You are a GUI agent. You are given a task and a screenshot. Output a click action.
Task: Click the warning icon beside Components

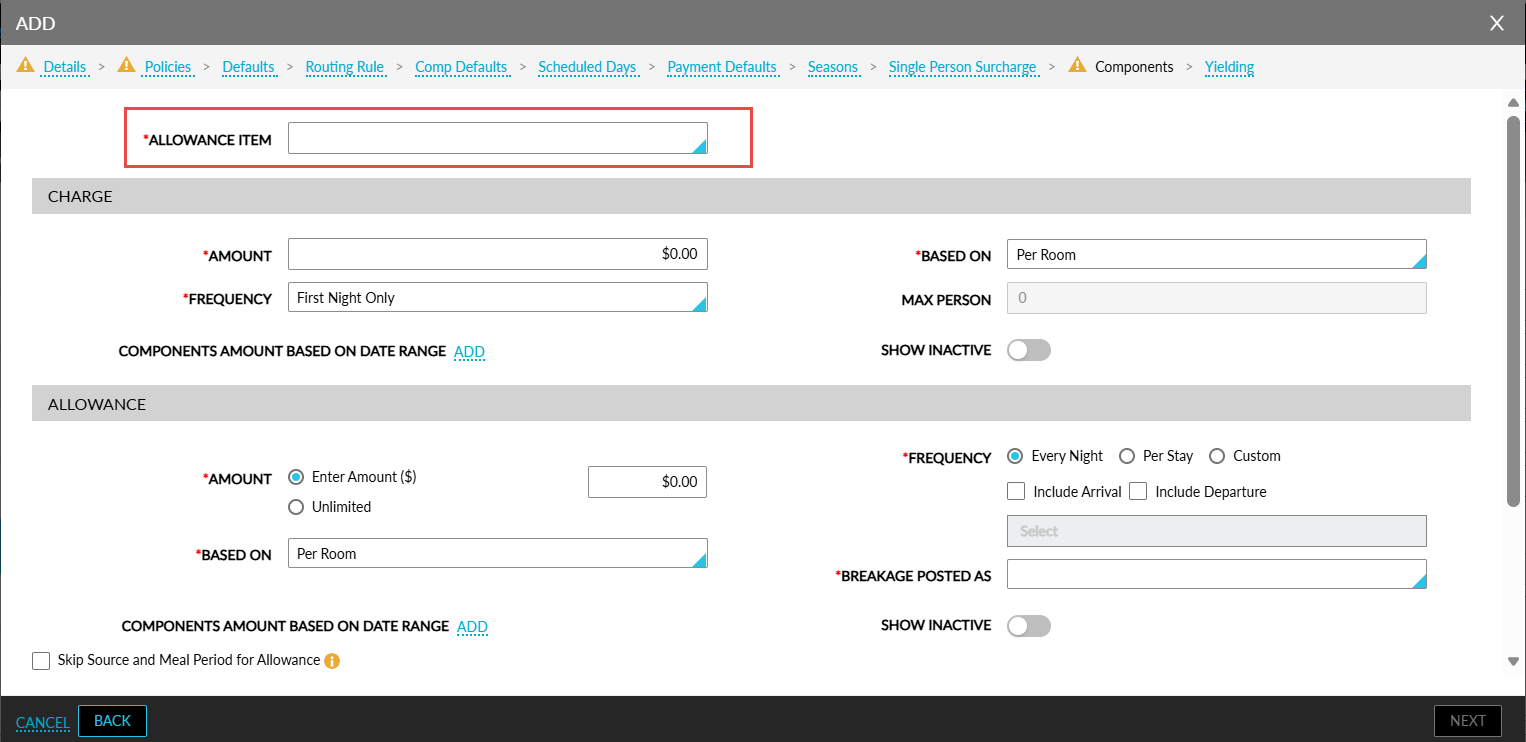click(x=1077, y=66)
